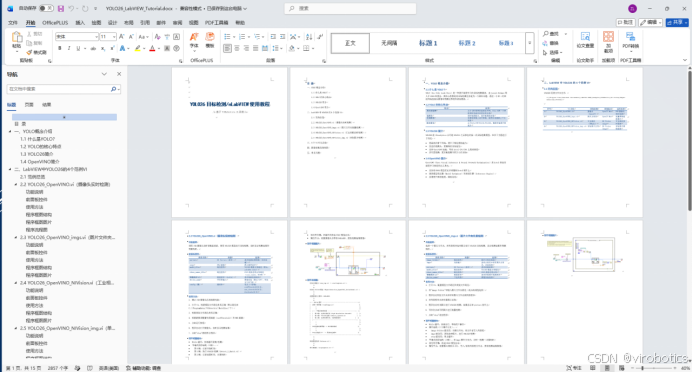Open the font size dropdown showing 11
Screen dimensions: 693x372
pos(114,37)
